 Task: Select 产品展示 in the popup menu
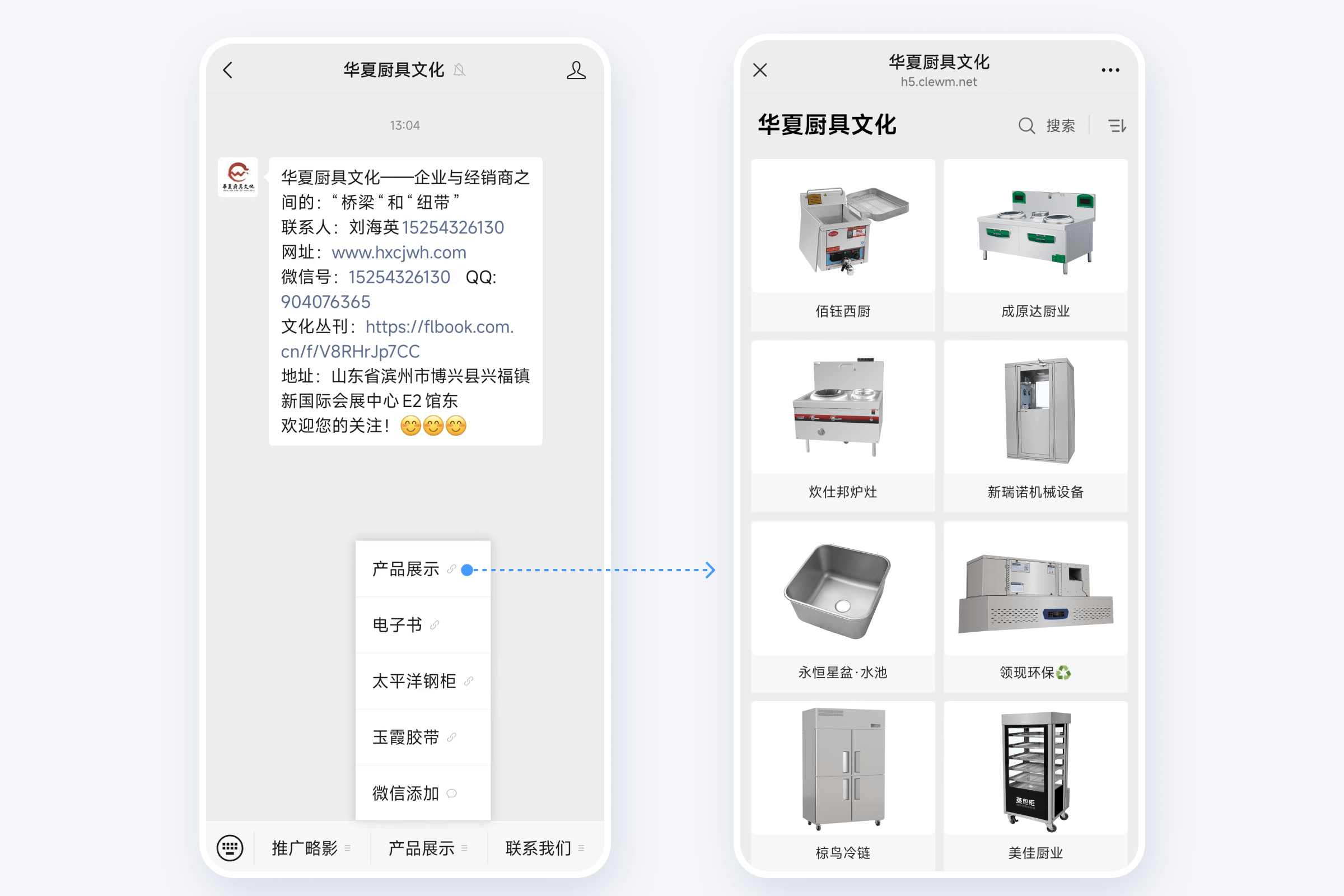(423, 569)
